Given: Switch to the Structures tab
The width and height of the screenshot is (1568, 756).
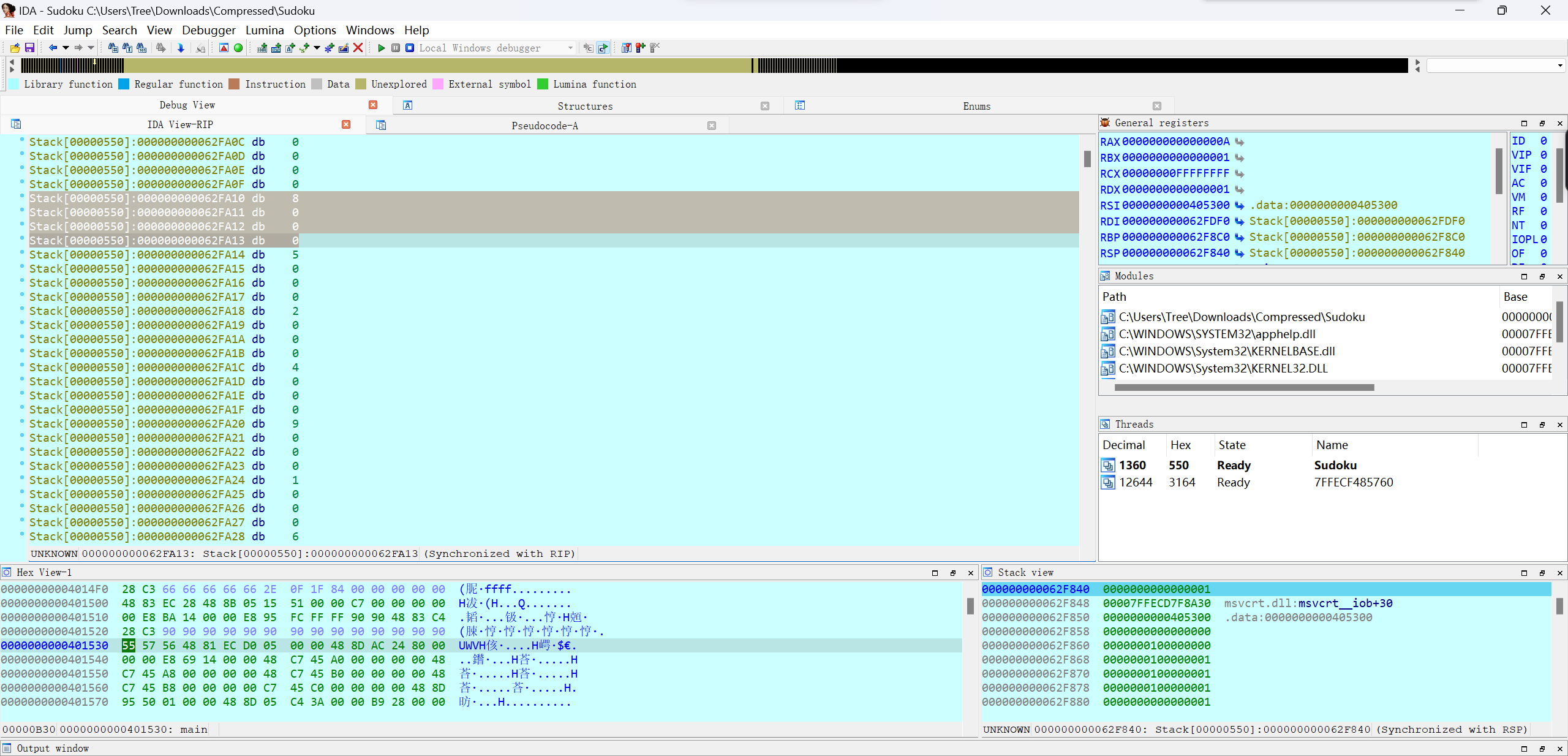Looking at the screenshot, I should click(x=584, y=106).
